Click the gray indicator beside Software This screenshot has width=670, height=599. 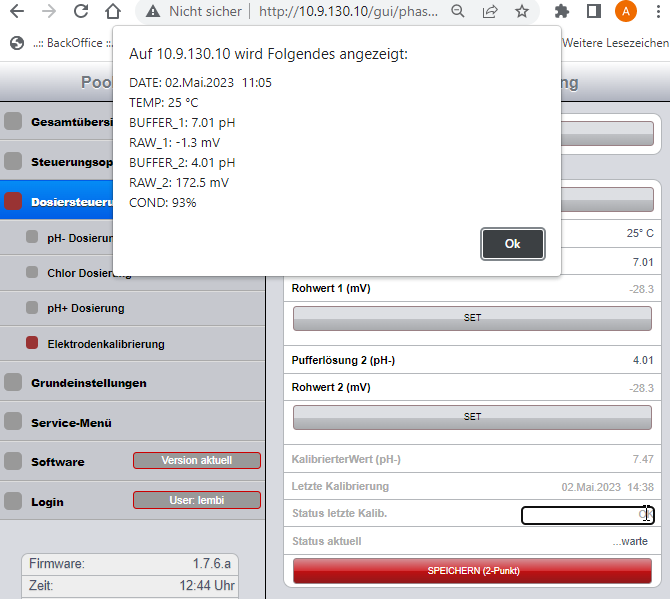click(x=13, y=461)
